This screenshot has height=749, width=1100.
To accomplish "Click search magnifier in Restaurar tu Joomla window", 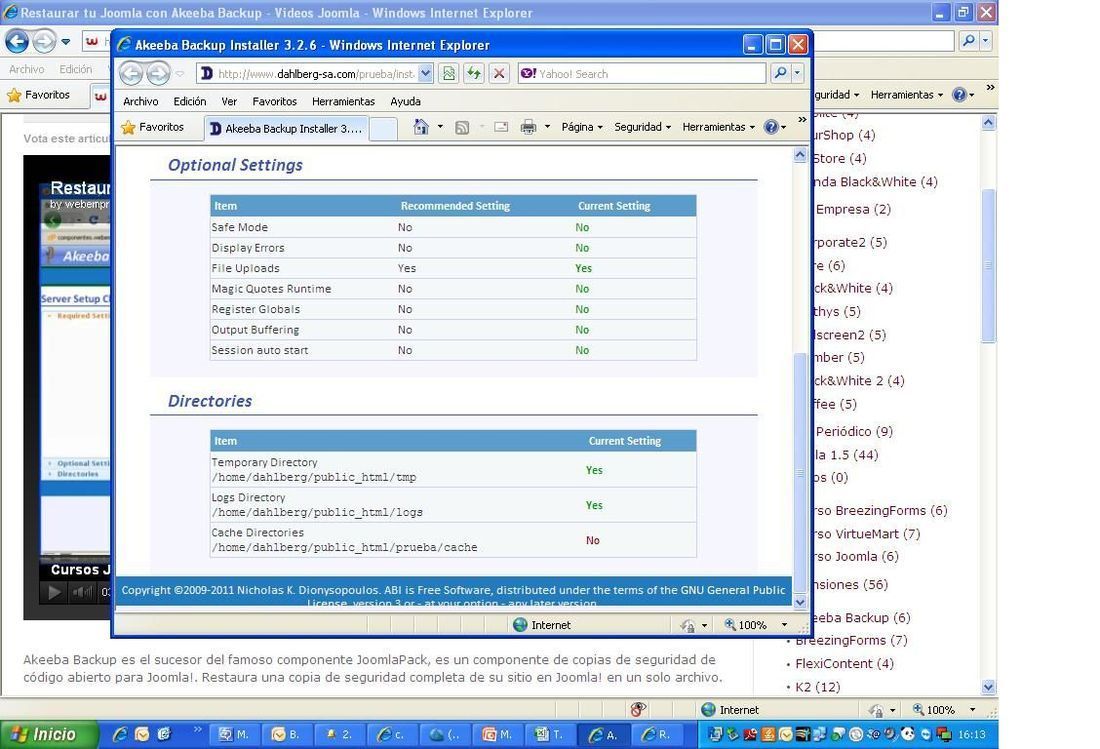I will pyautogui.click(x=969, y=41).
